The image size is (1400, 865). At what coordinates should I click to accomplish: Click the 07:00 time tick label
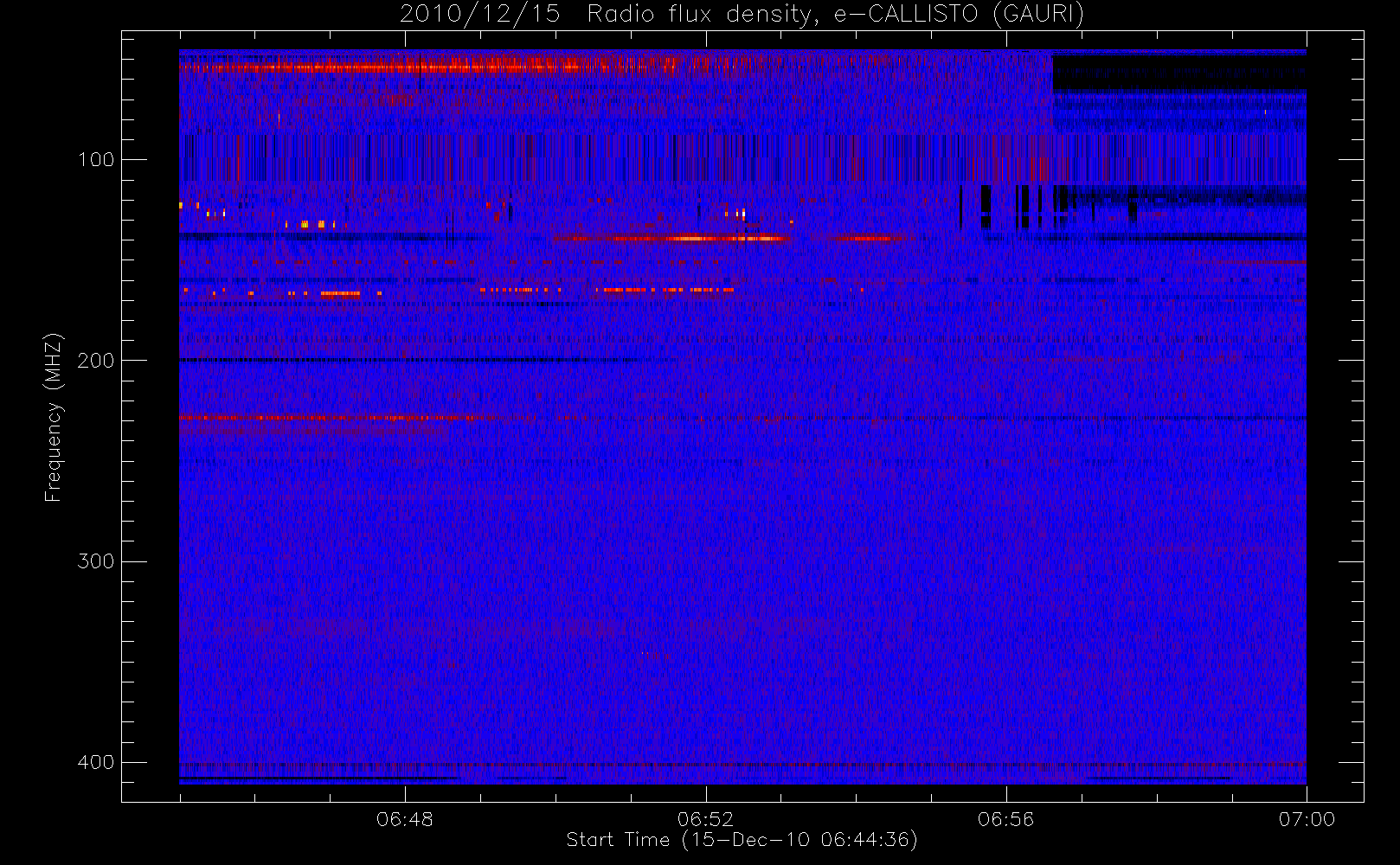[x=1307, y=819]
